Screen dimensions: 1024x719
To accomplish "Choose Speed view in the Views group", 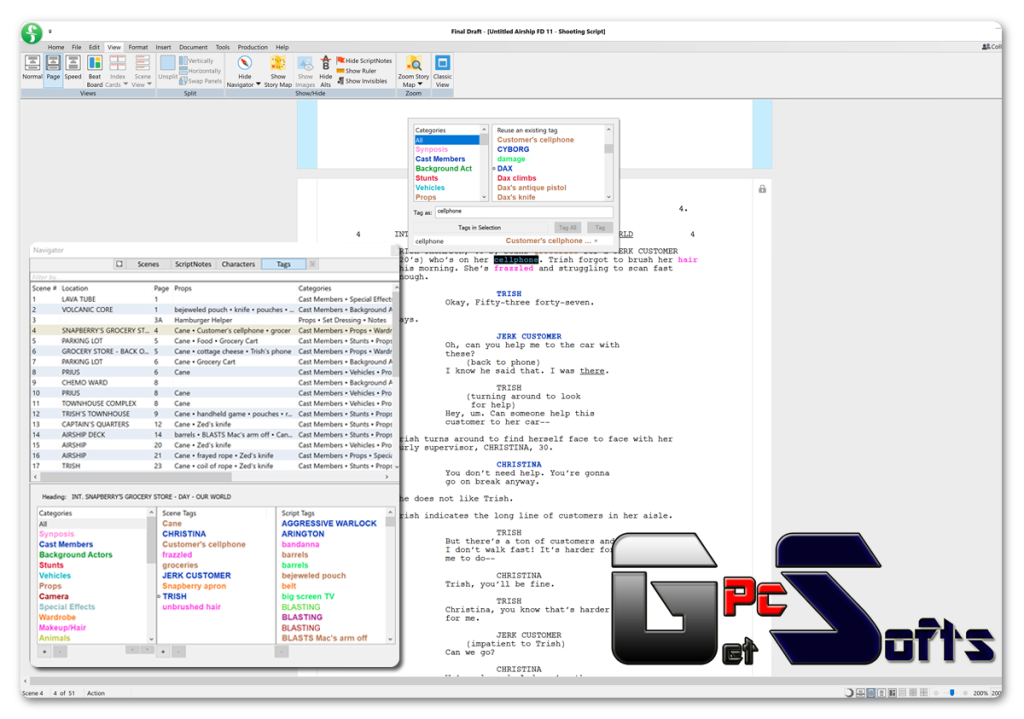I will coord(73,68).
